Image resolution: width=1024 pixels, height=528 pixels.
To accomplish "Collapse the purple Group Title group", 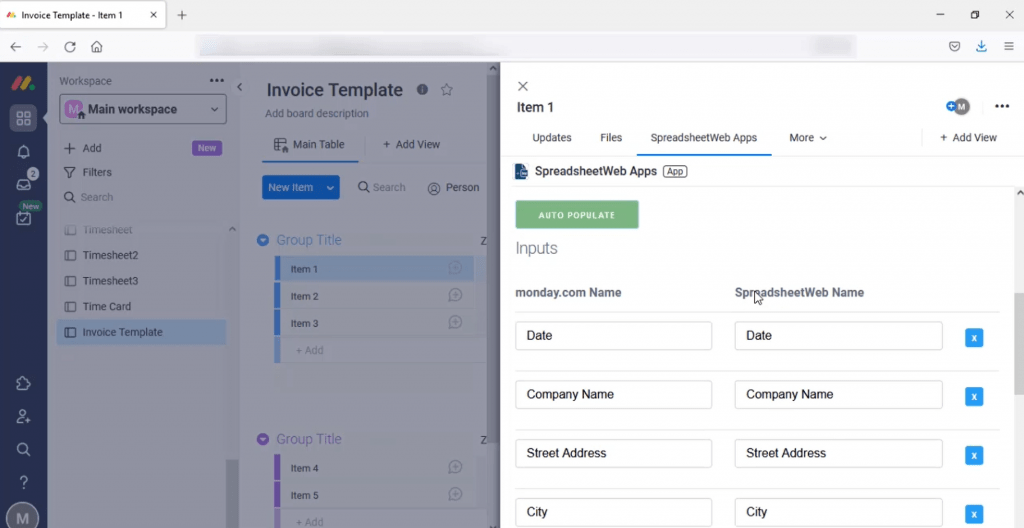I will point(263,439).
